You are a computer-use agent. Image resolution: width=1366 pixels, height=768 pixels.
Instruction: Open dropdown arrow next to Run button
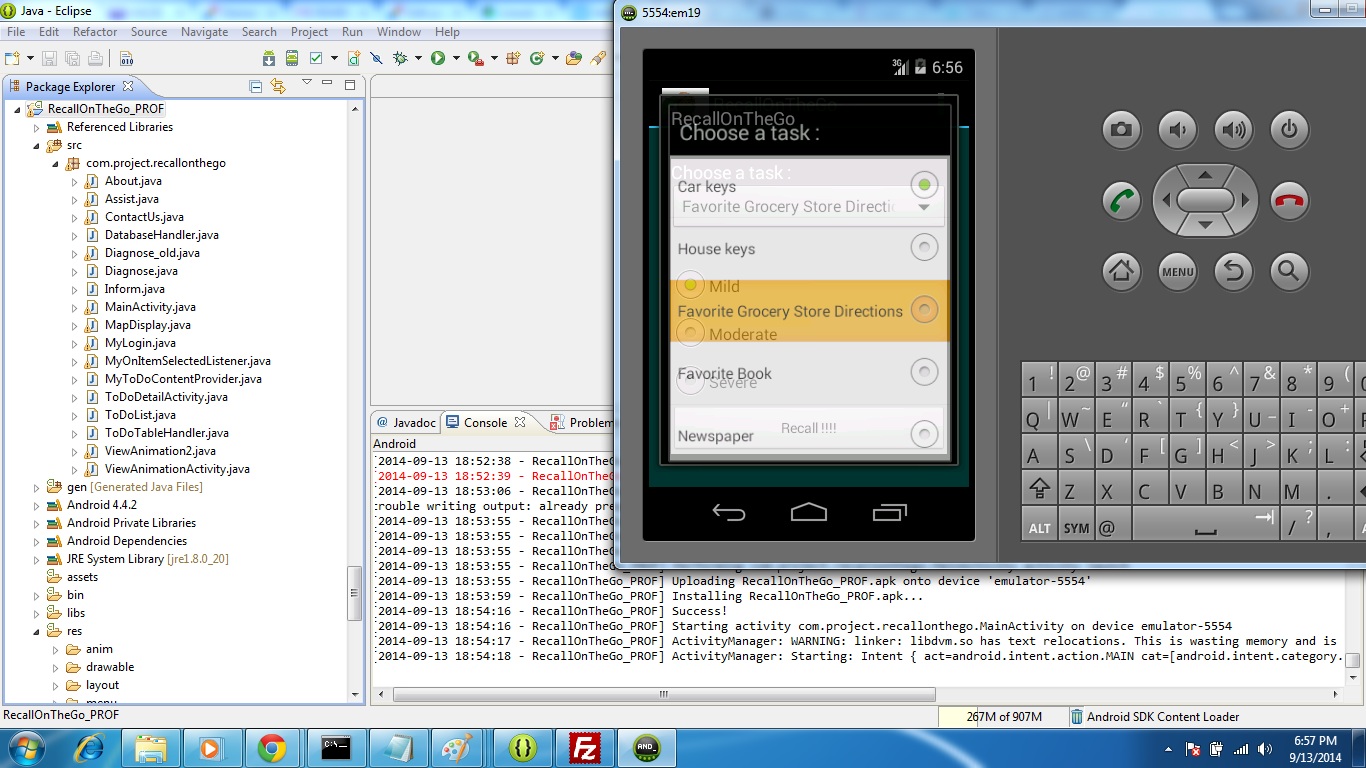pyautogui.click(x=456, y=58)
